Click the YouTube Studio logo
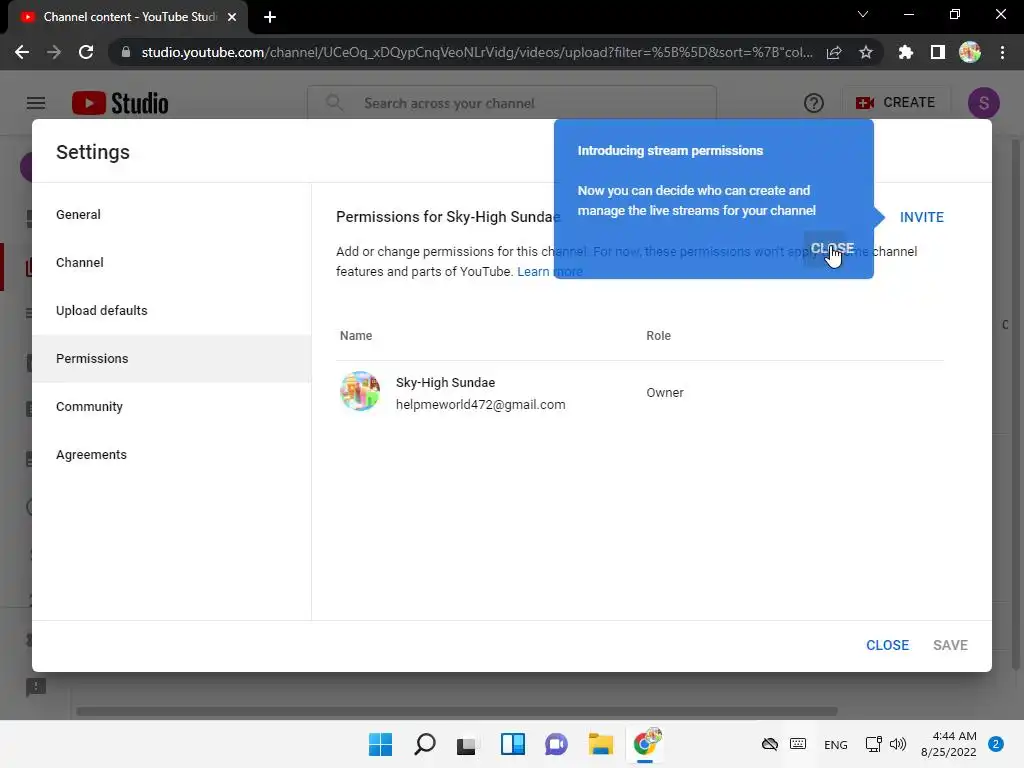Screen dimensions: 1024x768 point(120,103)
